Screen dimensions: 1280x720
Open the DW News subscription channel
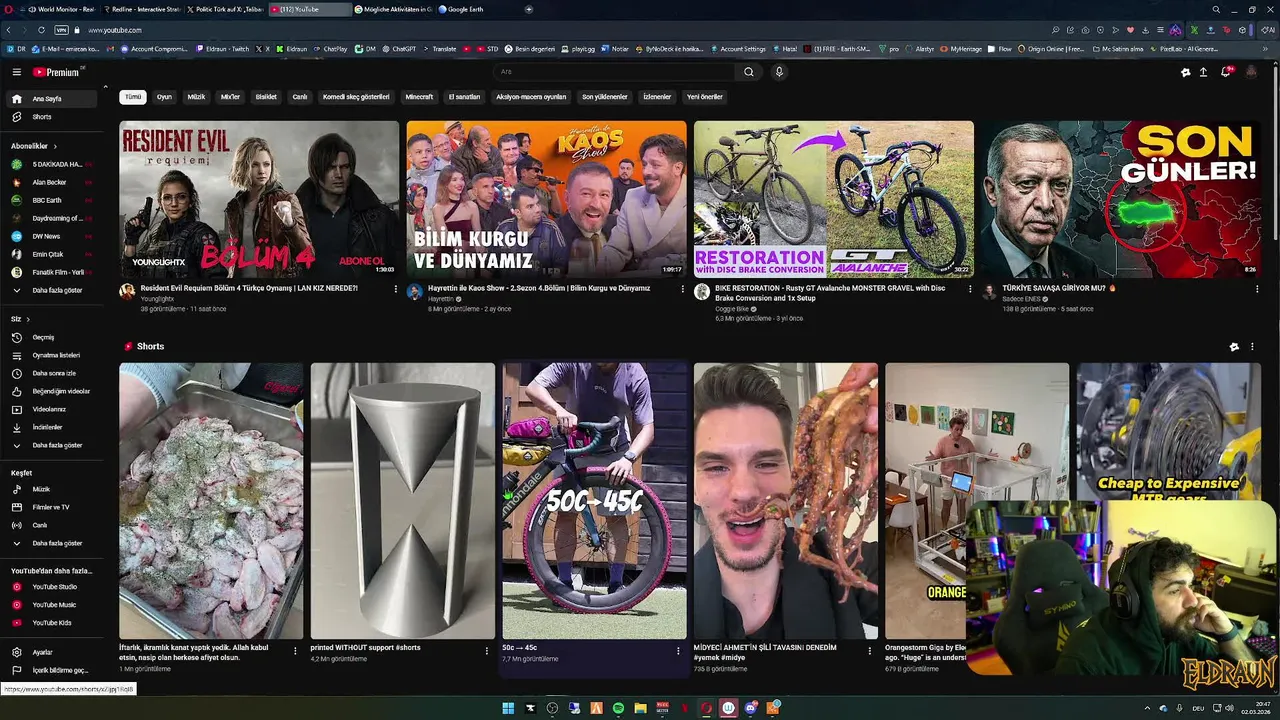(x=53, y=236)
